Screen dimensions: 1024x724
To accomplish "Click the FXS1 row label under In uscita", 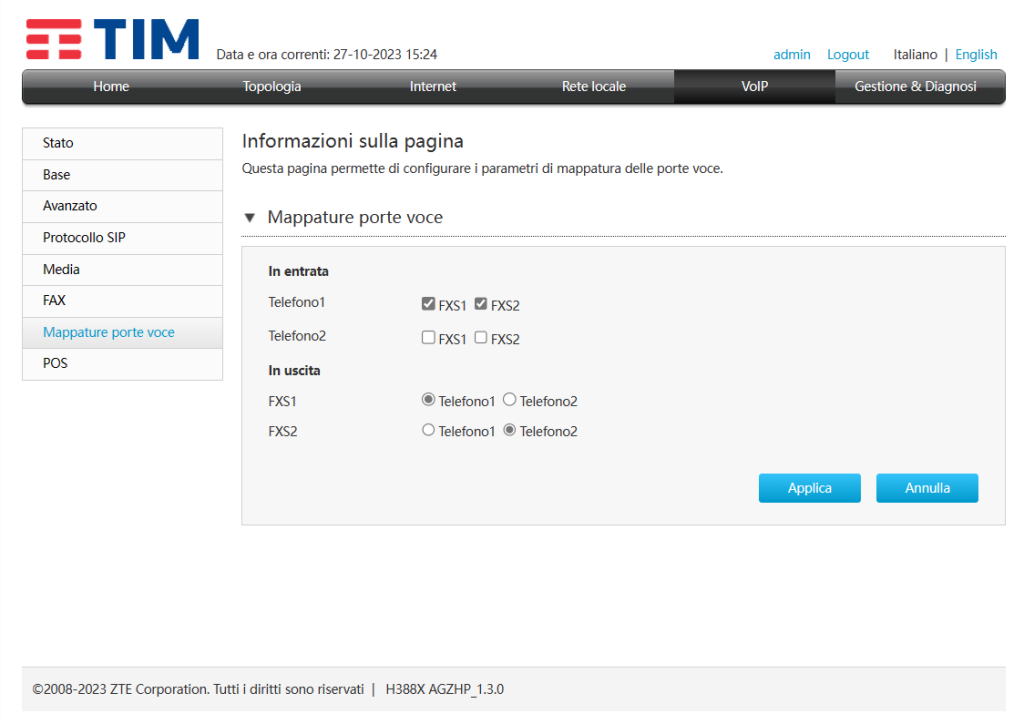I will tap(282, 401).
